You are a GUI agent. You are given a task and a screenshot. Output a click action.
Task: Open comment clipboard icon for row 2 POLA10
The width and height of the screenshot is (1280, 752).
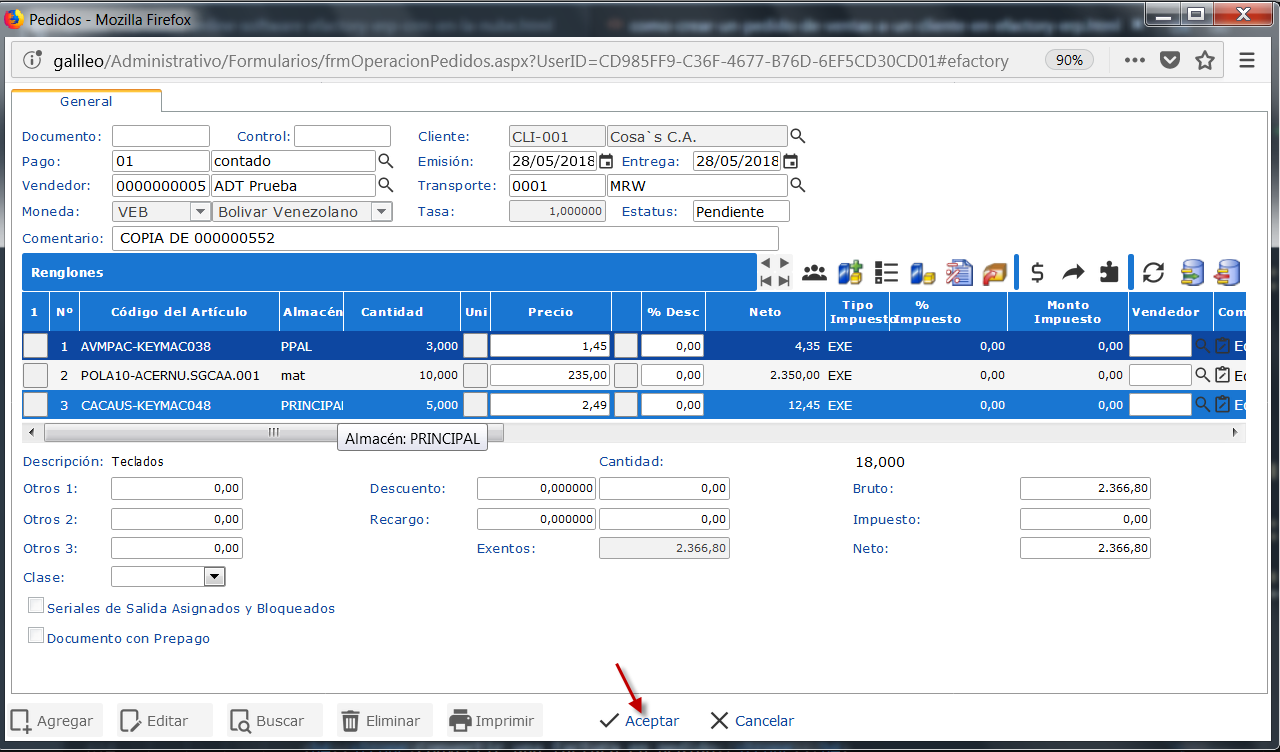tap(1222, 375)
